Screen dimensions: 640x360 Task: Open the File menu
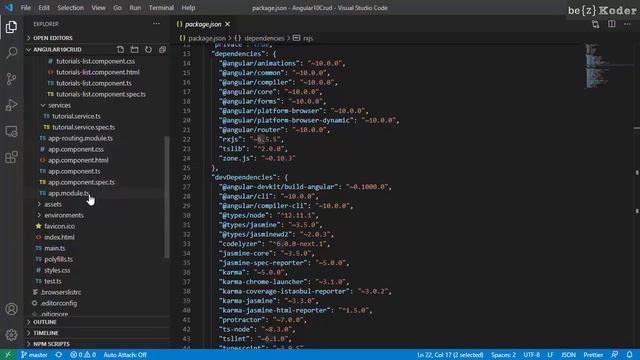(26, 8)
